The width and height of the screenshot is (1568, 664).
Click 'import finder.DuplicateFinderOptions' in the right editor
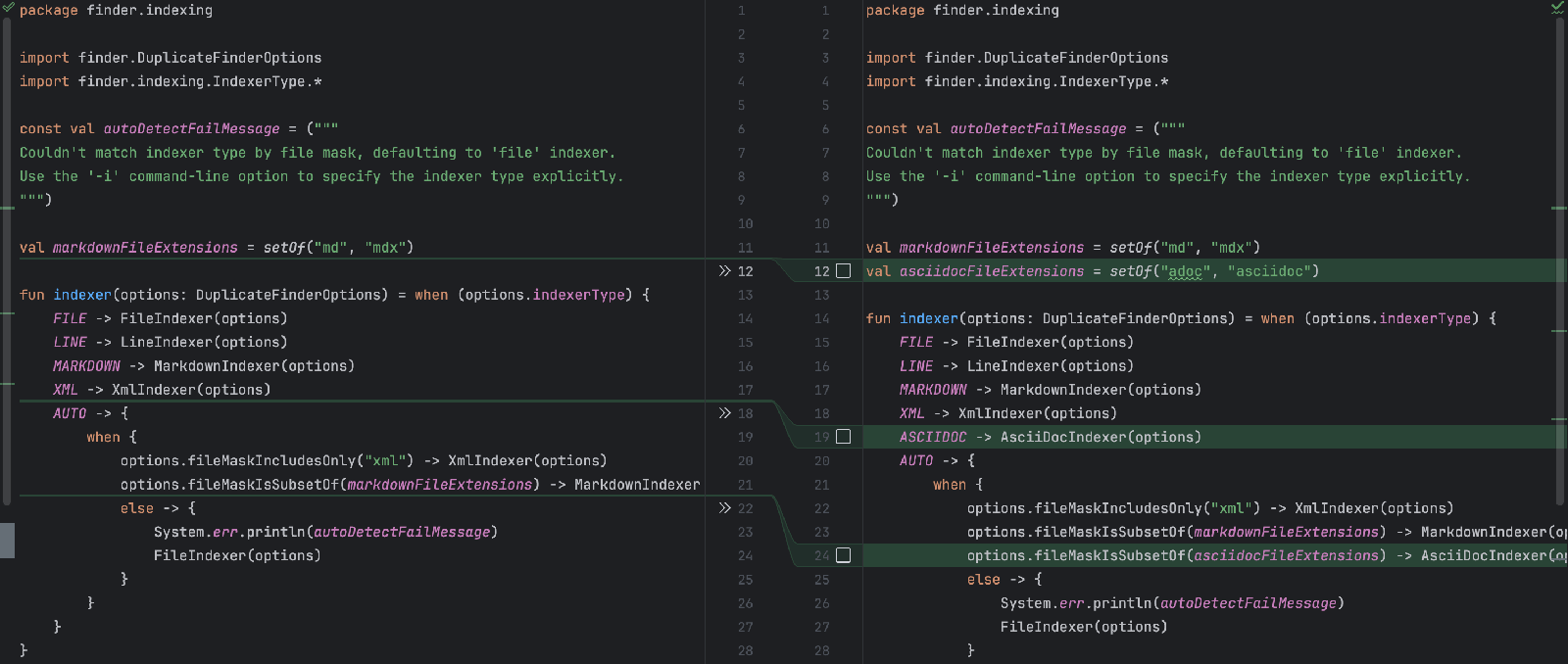click(1017, 58)
